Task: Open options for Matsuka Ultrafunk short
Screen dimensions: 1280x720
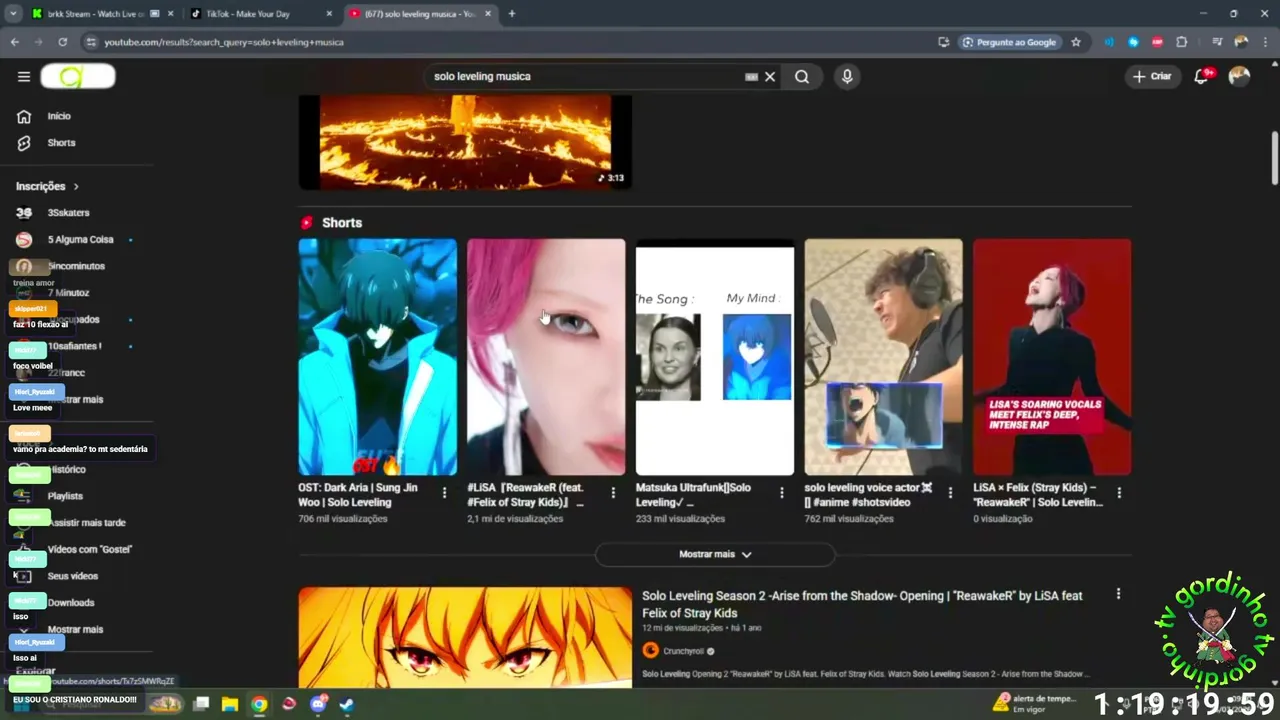Action: coord(782,492)
